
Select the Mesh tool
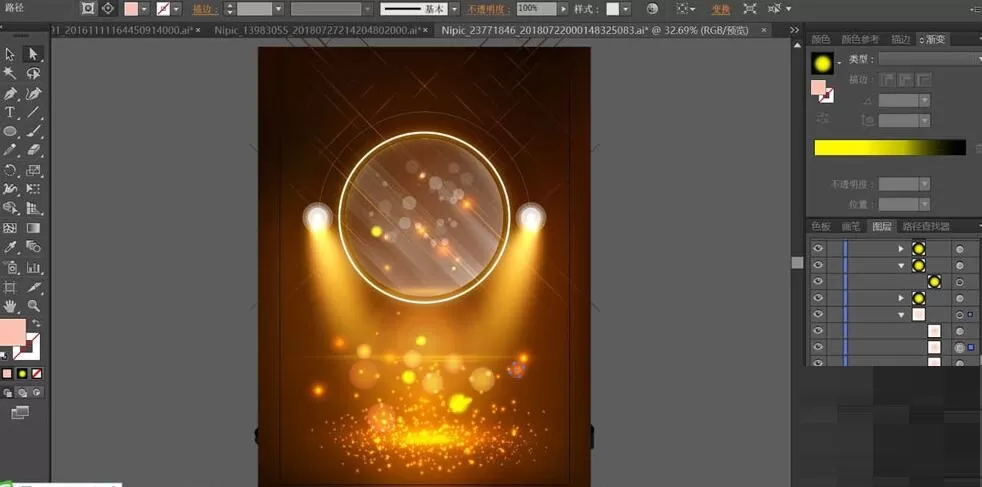10,228
